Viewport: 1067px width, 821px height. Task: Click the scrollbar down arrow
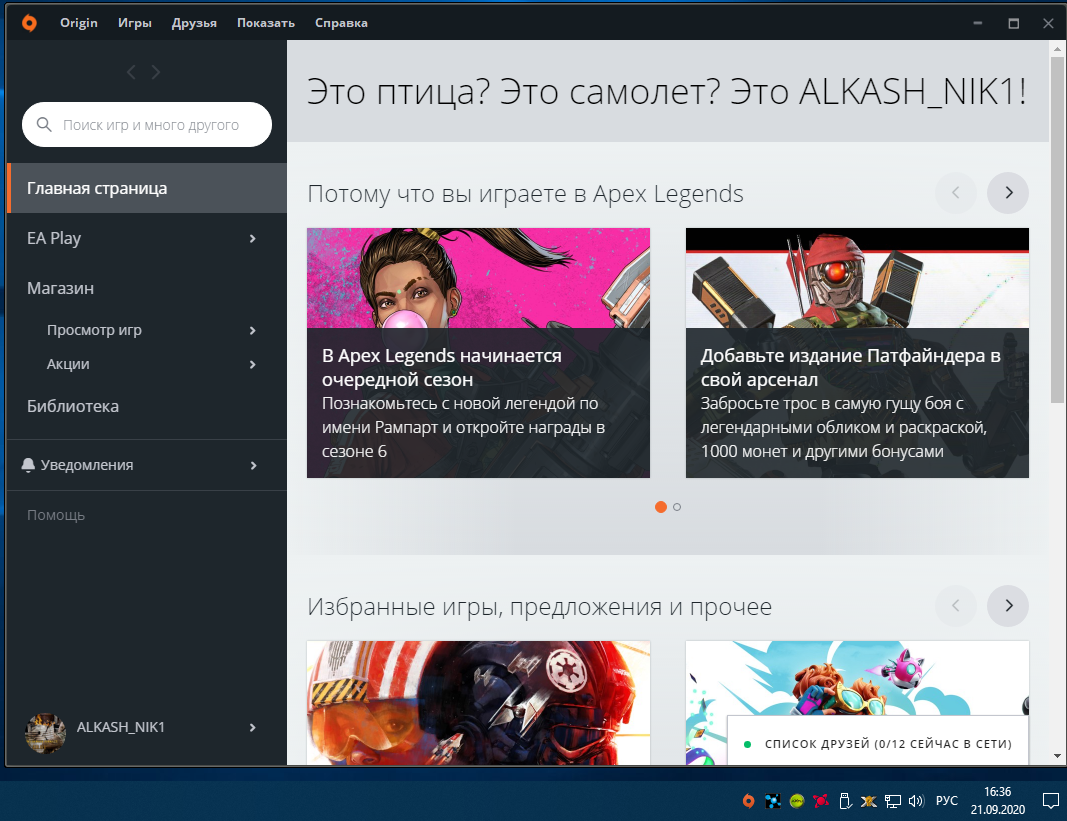(1057, 756)
